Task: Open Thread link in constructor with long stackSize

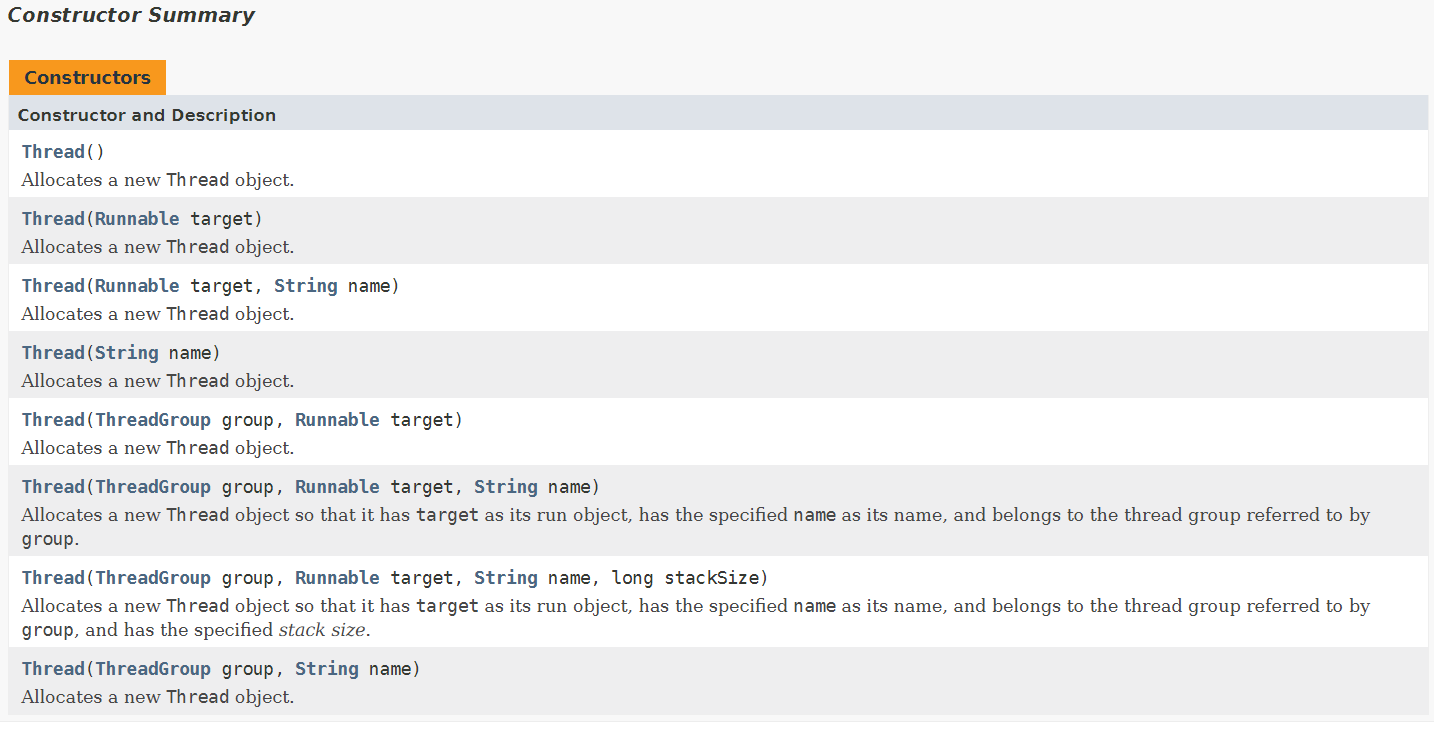Action: 53,578
